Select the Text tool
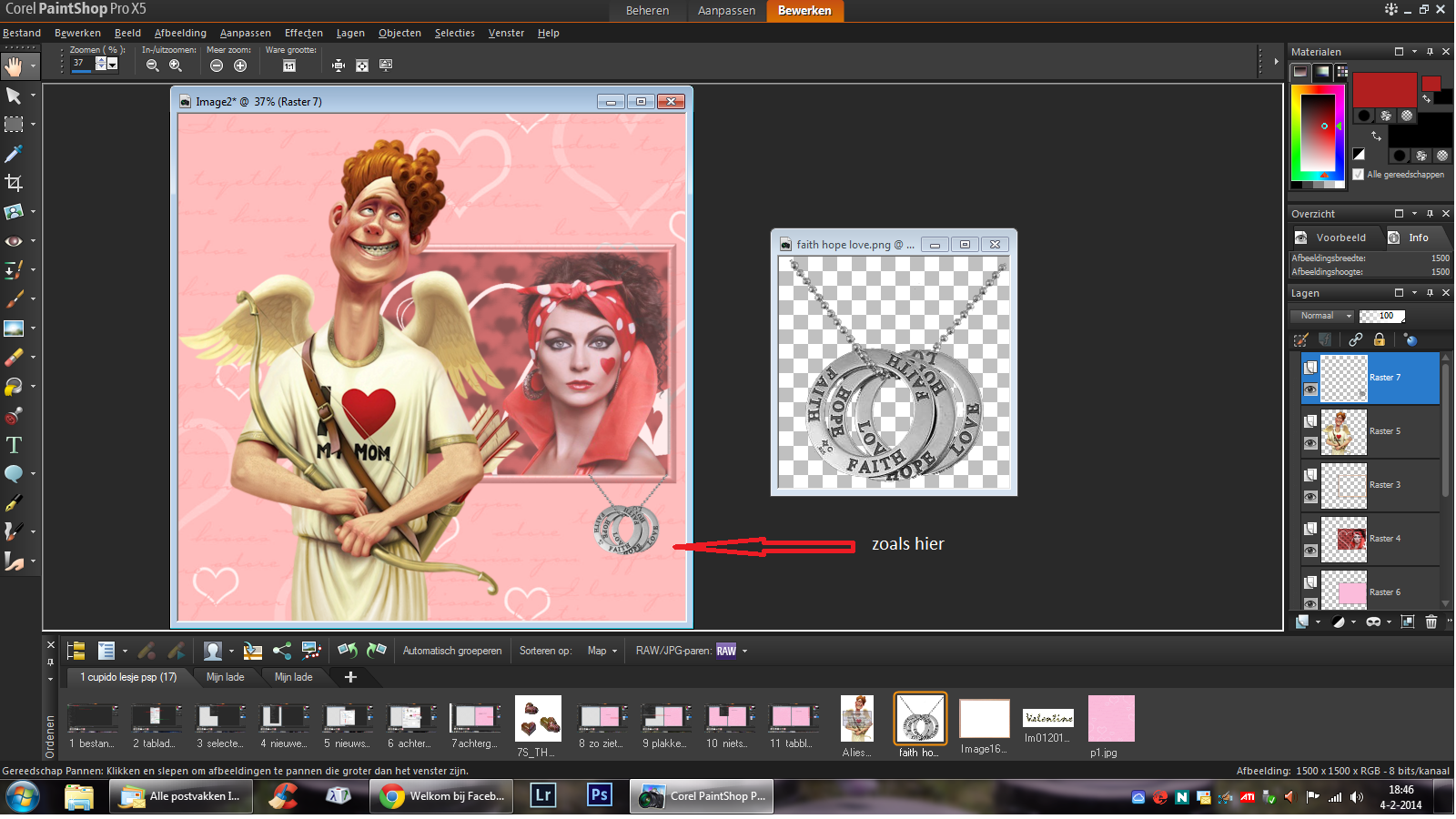Screen dimensions: 1456x819 pyautogui.click(x=14, y=445)
